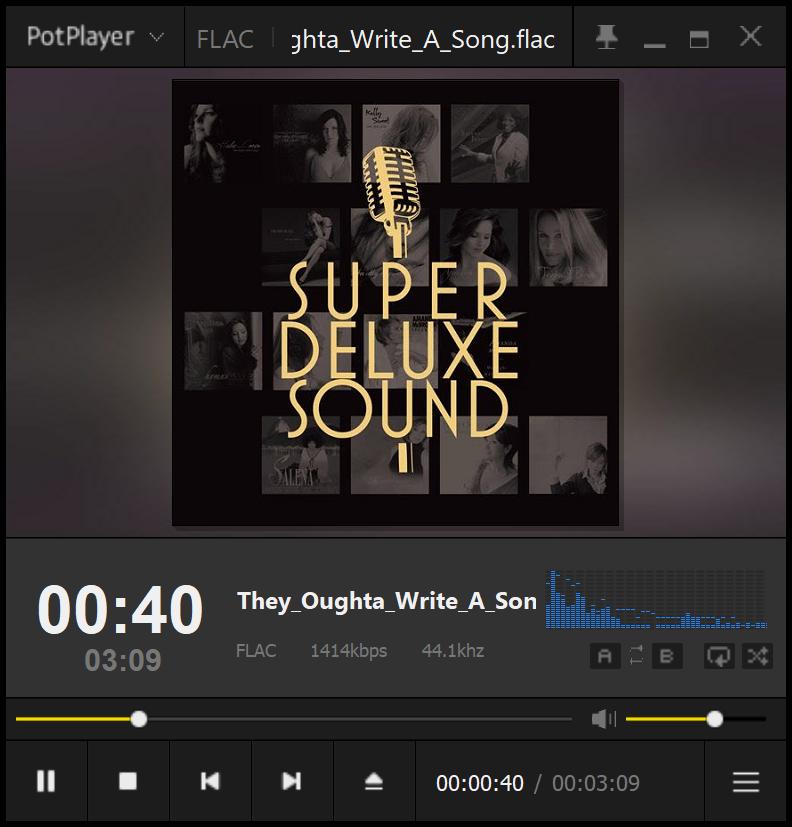The width and height of the screenshot is (792, 827).
Task: Maximize the PotPlayer window
Action: click(x=699, y=39)
